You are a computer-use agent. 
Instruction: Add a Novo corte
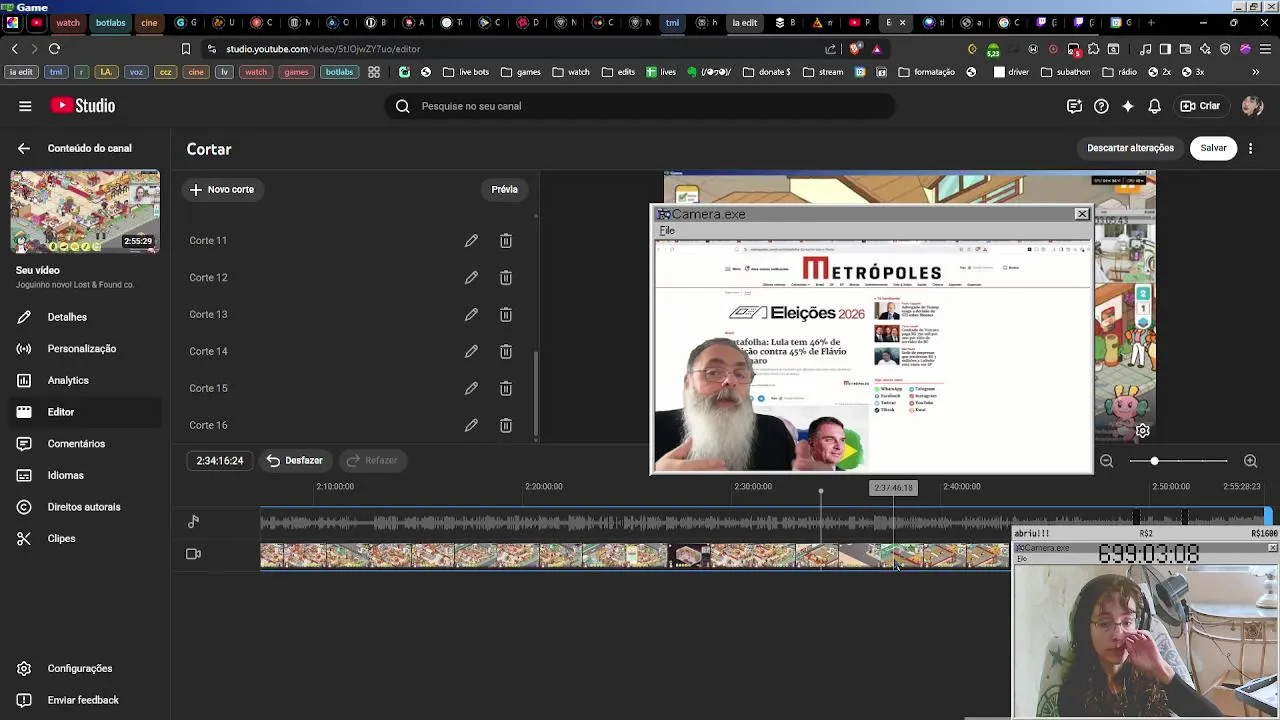point(222,190)
